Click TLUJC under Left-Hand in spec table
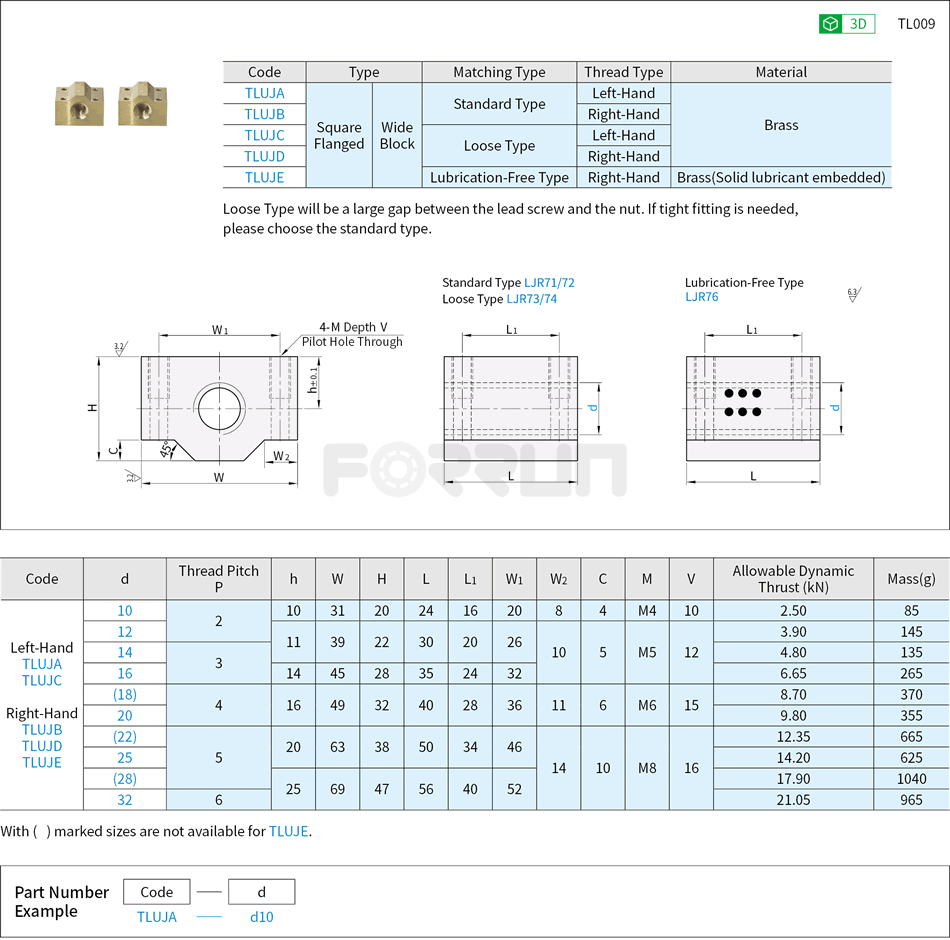The width and height of the screenshot is (950, 940). (x=42, y=681)
